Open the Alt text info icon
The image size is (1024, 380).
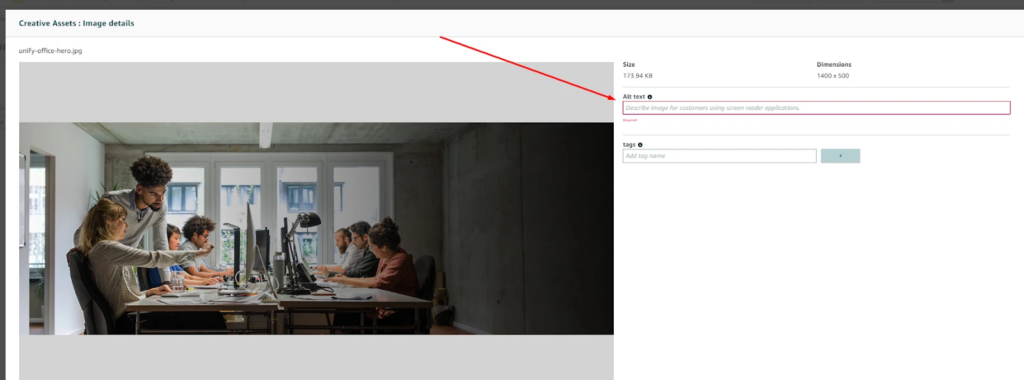[650, 97]
